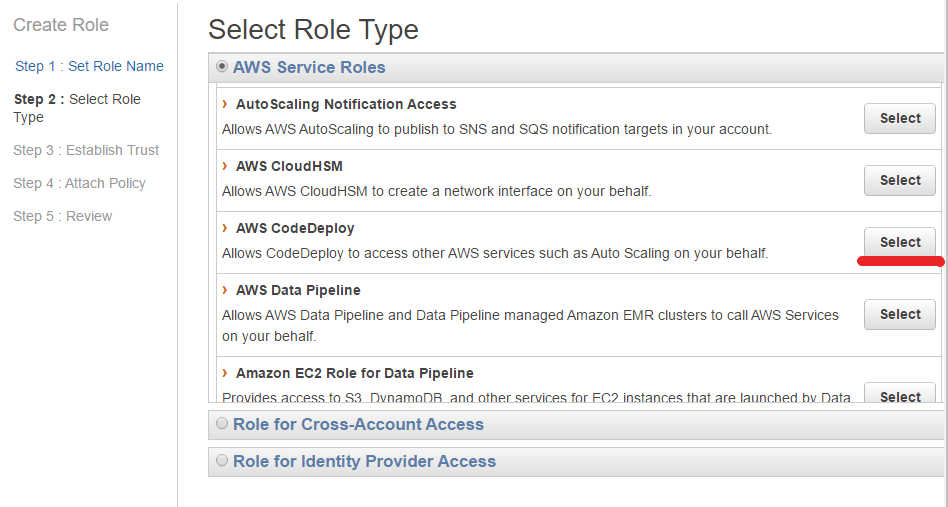Viewport: 948px width, 507px height.
Task: Expand AutoScaling Notification Access chevron
Action: pyautogui.click(x=225, y=104)
